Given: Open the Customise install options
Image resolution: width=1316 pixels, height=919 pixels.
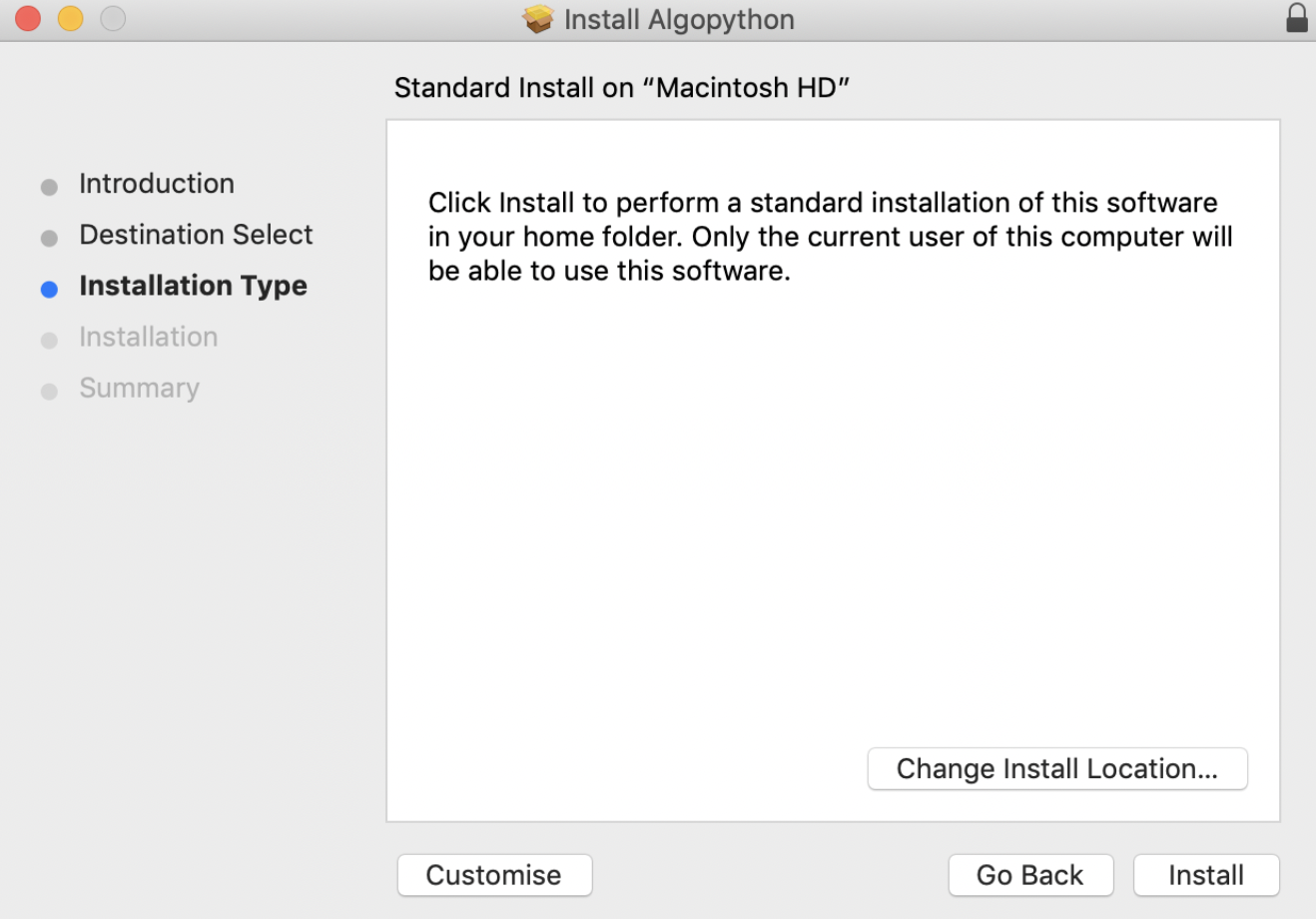Looking at the screenshot, I should (x=494, y=875).
